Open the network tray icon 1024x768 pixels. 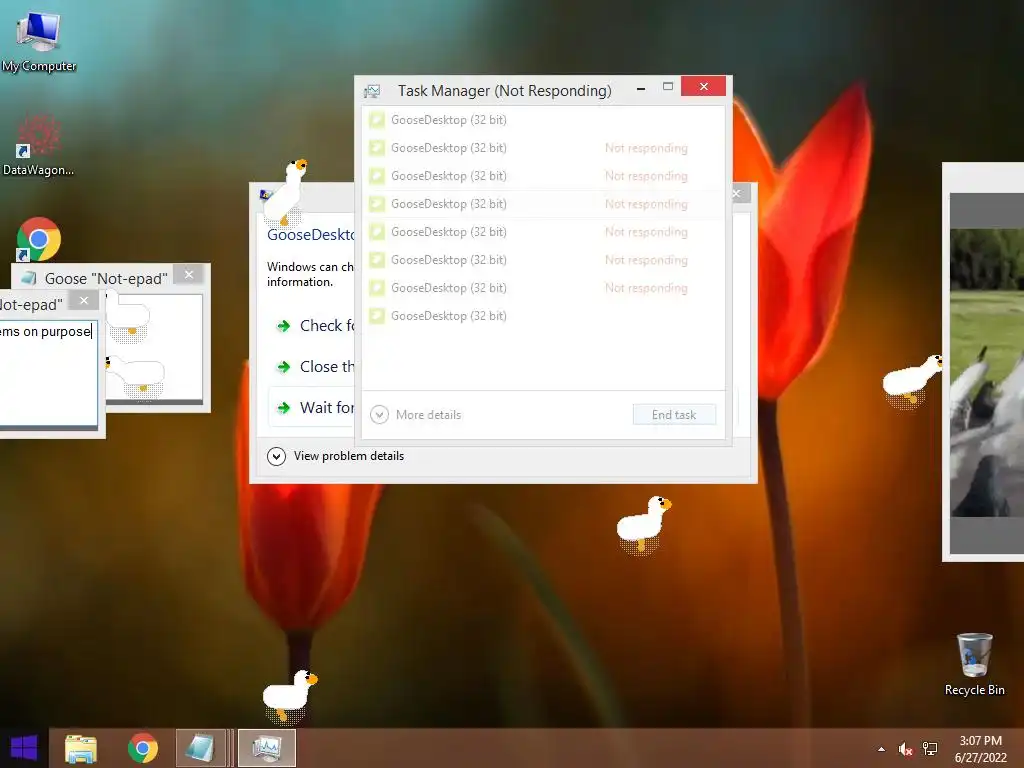click(930, 749)
